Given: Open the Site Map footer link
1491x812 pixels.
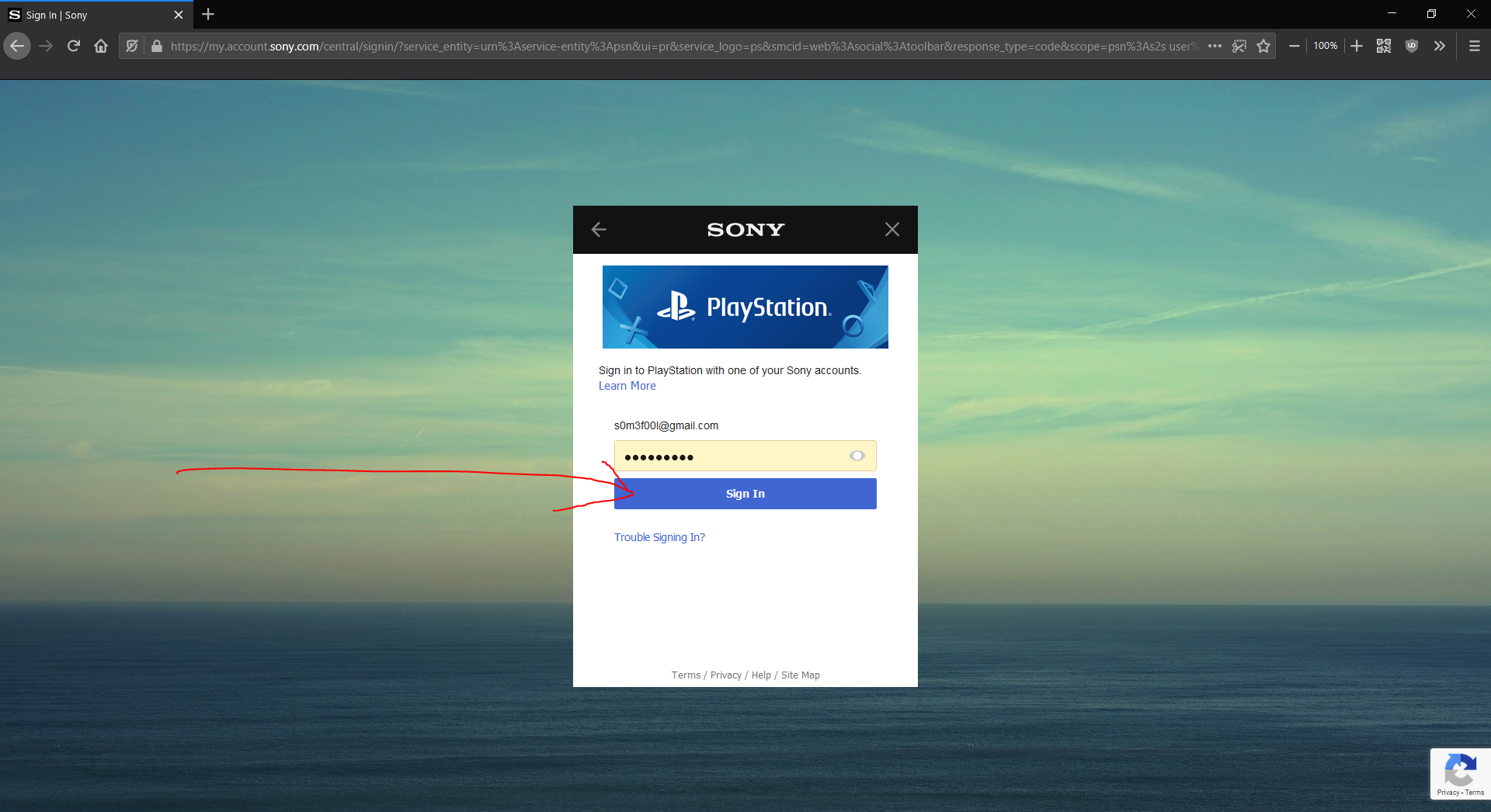Looking at the screenshot, I should click(x=801, y=675).
